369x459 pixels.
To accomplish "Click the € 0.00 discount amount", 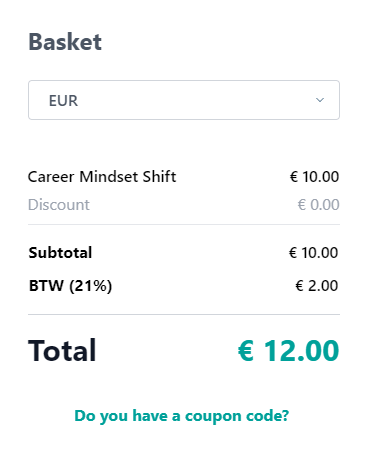I will (x=318, y=205).
